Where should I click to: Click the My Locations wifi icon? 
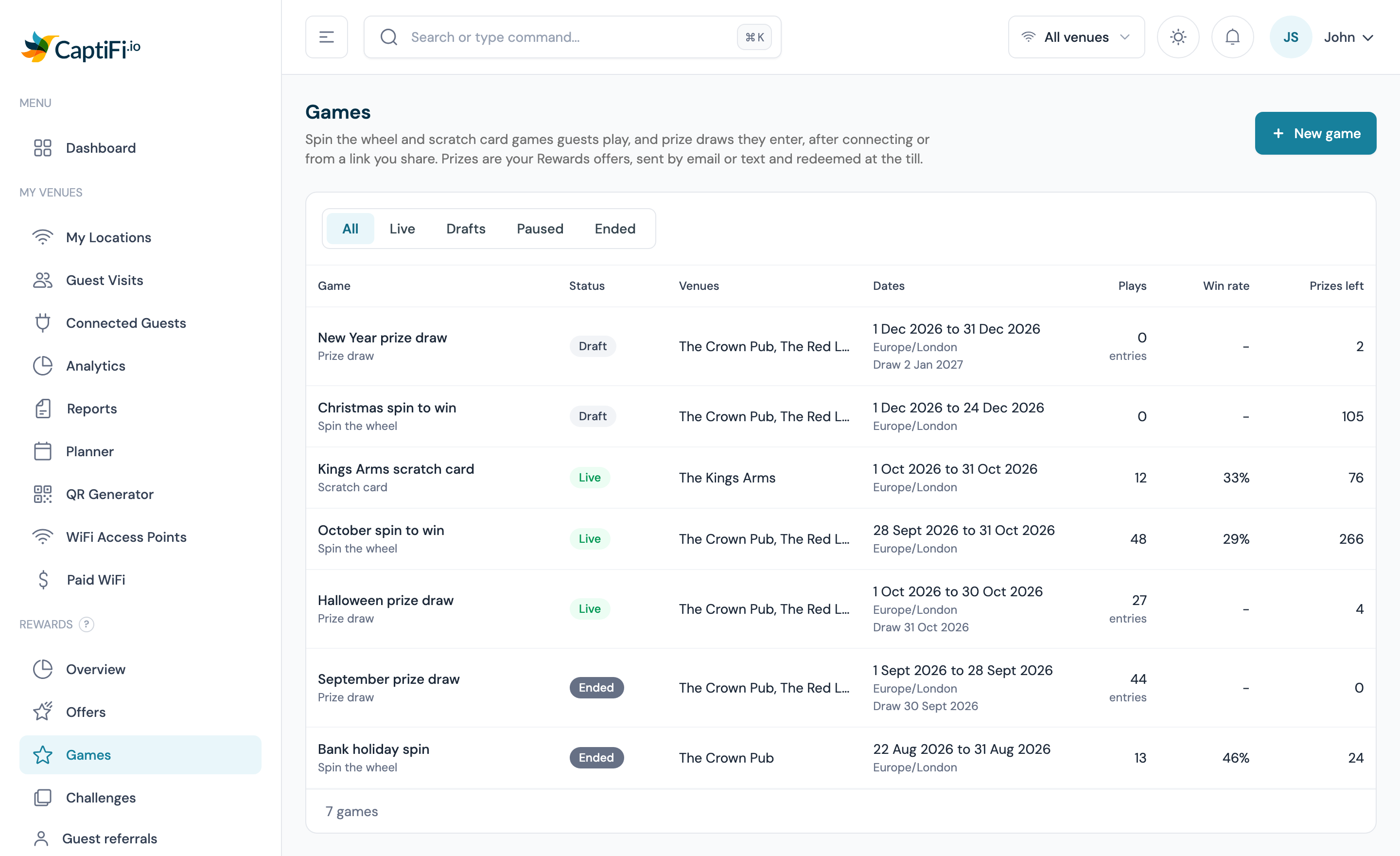pos(43,237)
